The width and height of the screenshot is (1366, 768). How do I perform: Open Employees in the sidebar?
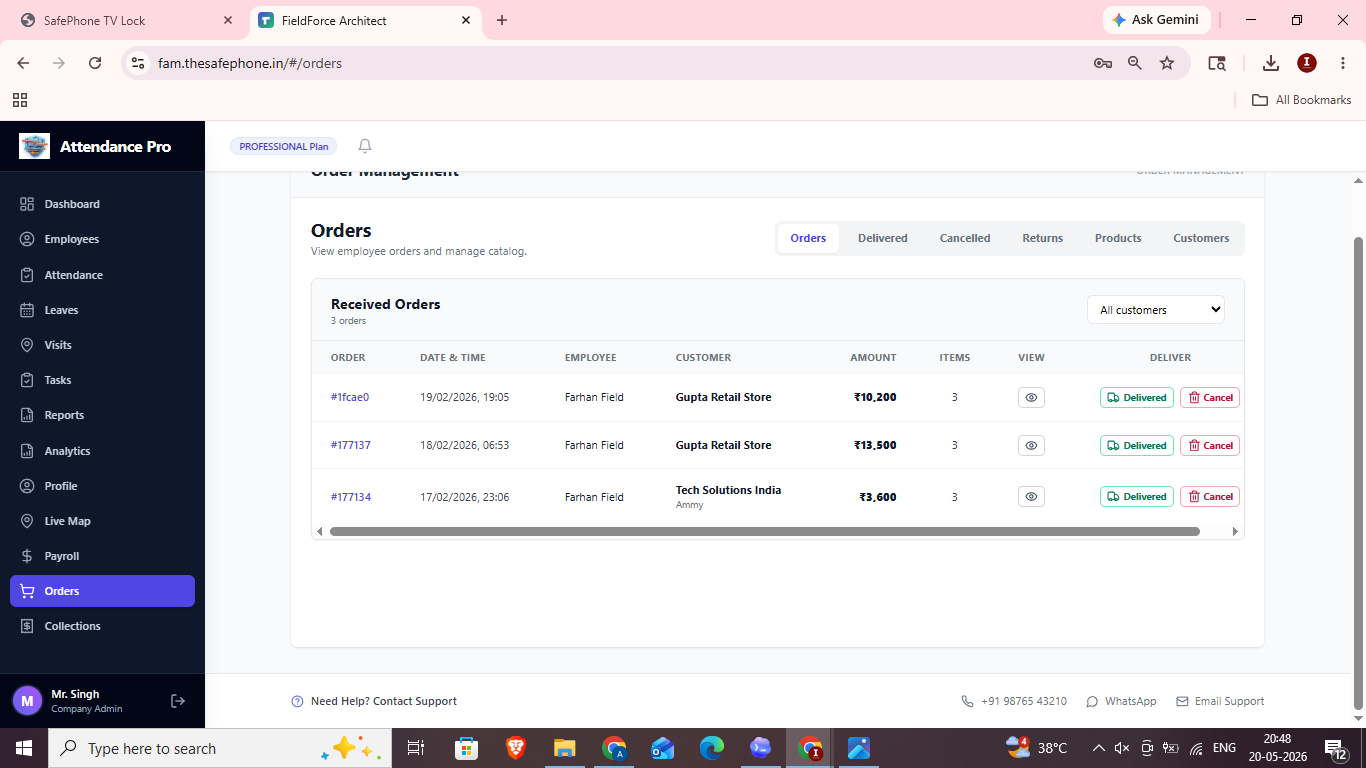102,239
